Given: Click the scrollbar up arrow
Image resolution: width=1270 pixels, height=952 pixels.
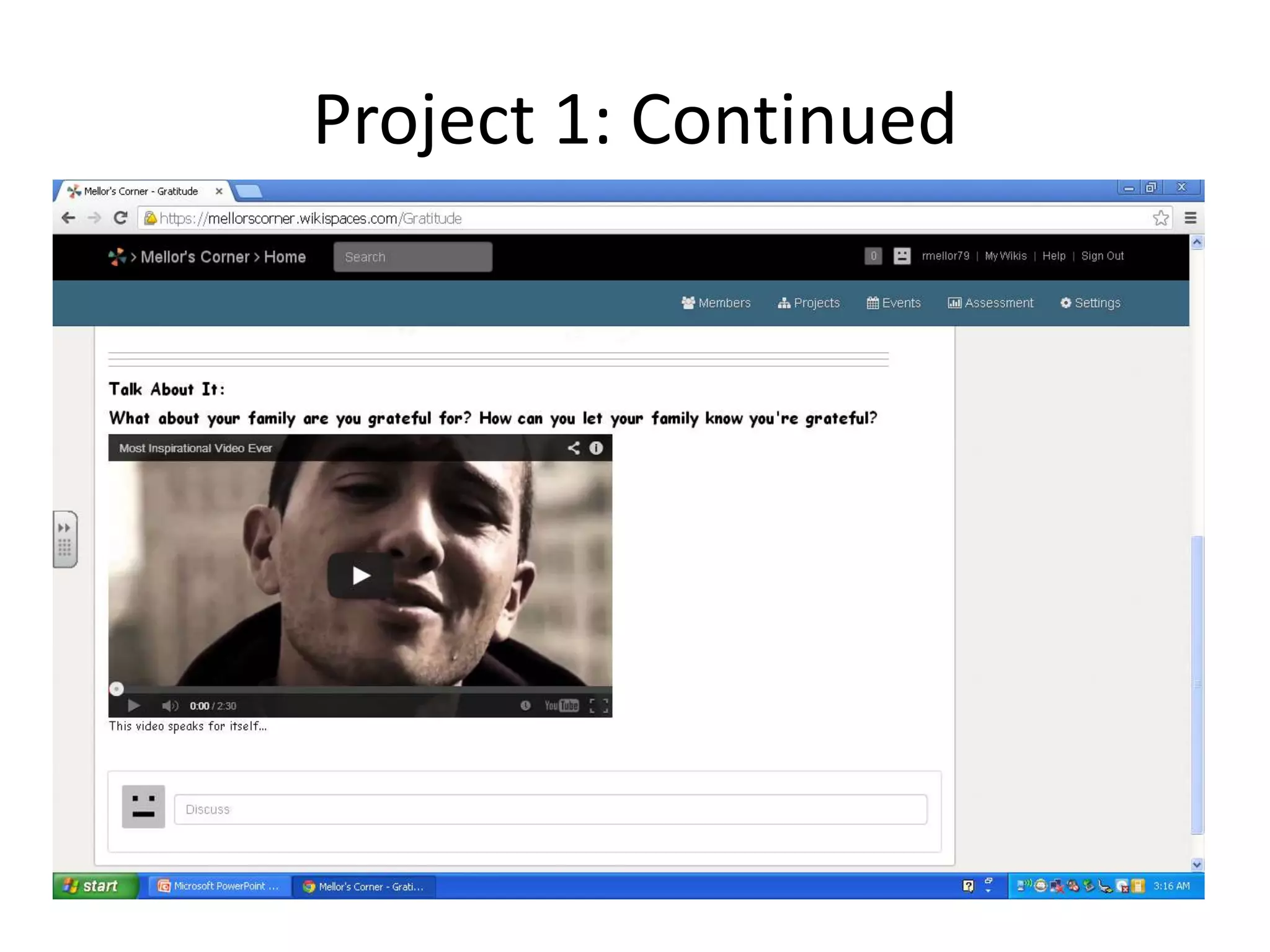Looking at the screenshot, I should tap(1197, 242).
